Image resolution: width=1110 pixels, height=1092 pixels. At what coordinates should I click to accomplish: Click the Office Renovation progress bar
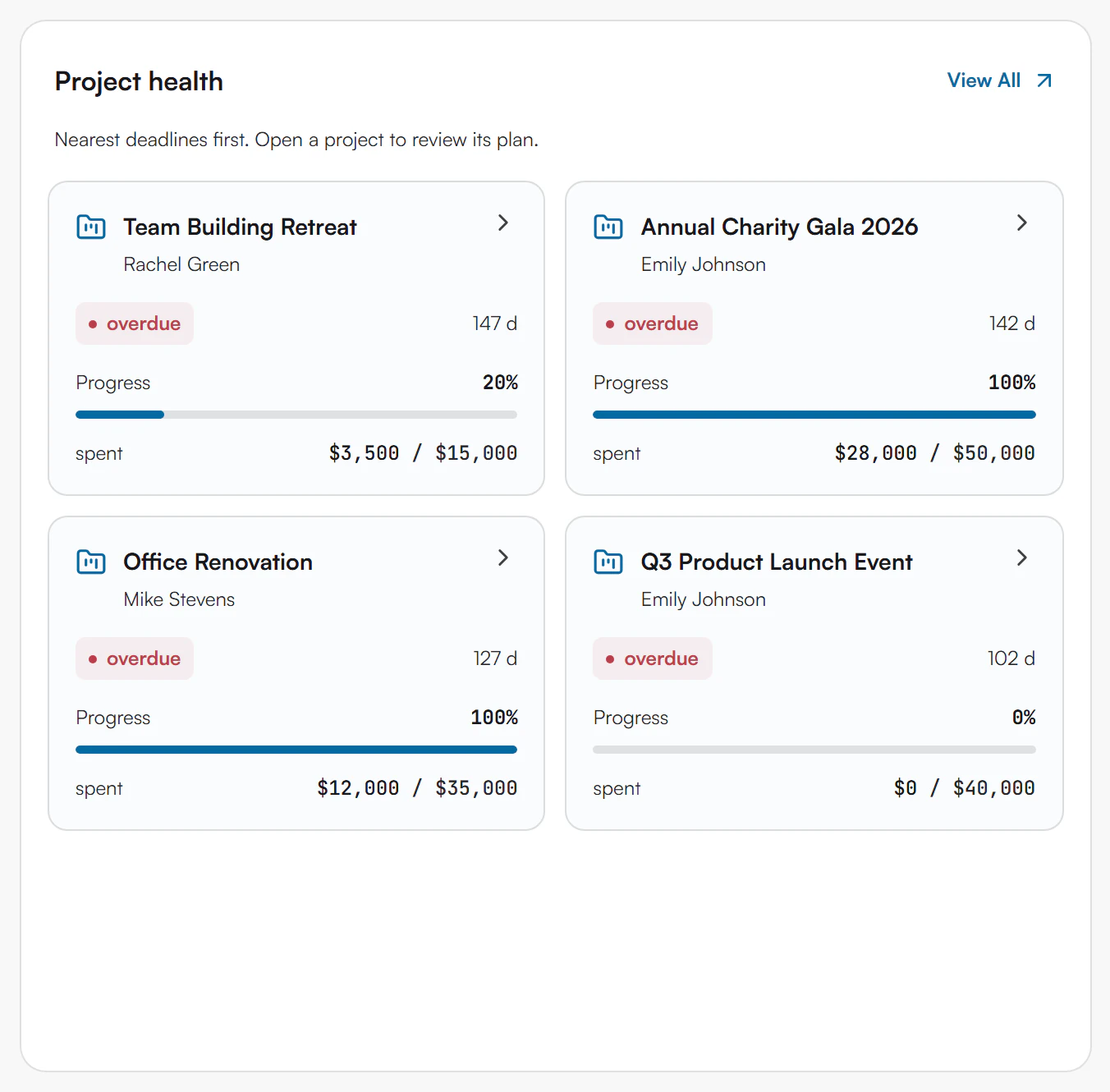[x=296, y=750]
